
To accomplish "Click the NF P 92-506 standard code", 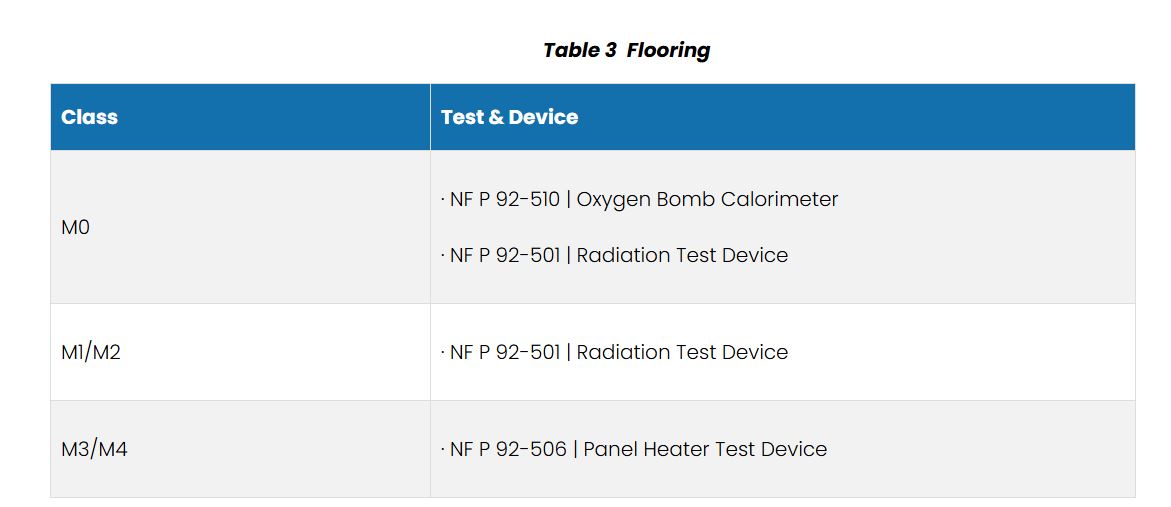I will click(507, 449).
